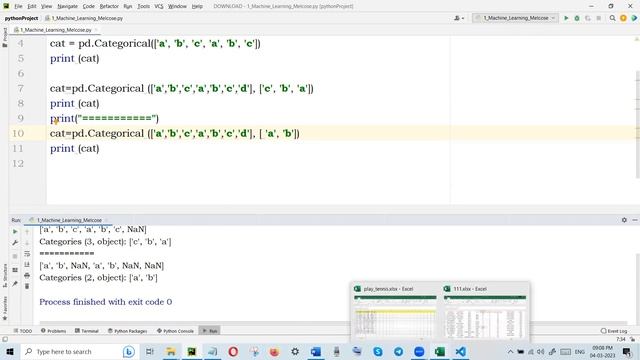Click the horizontal scrollbar of the Run console
Screen dimensions: 640x360
click(333, 322)
